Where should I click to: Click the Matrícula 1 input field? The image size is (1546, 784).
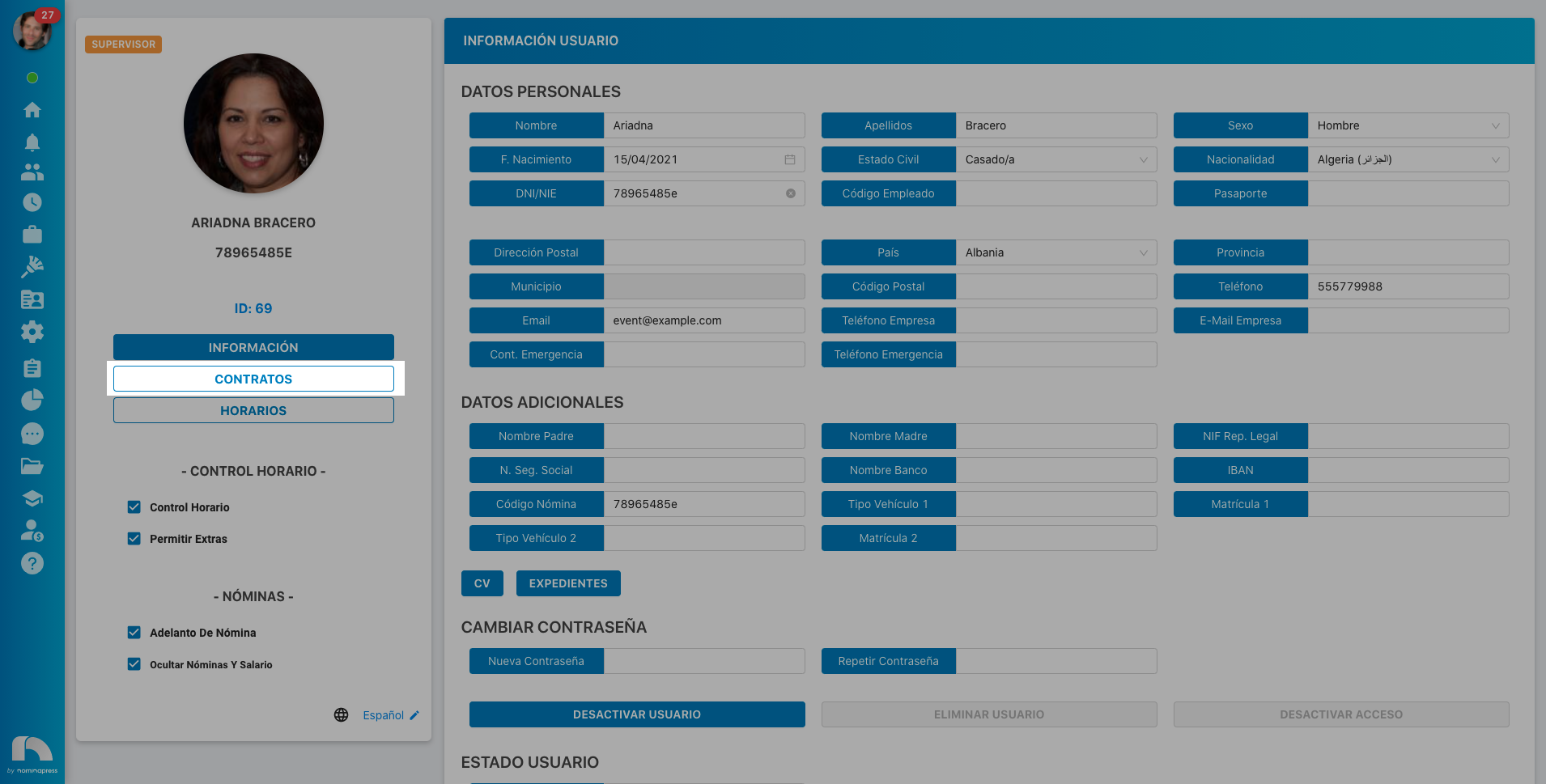1408,504
